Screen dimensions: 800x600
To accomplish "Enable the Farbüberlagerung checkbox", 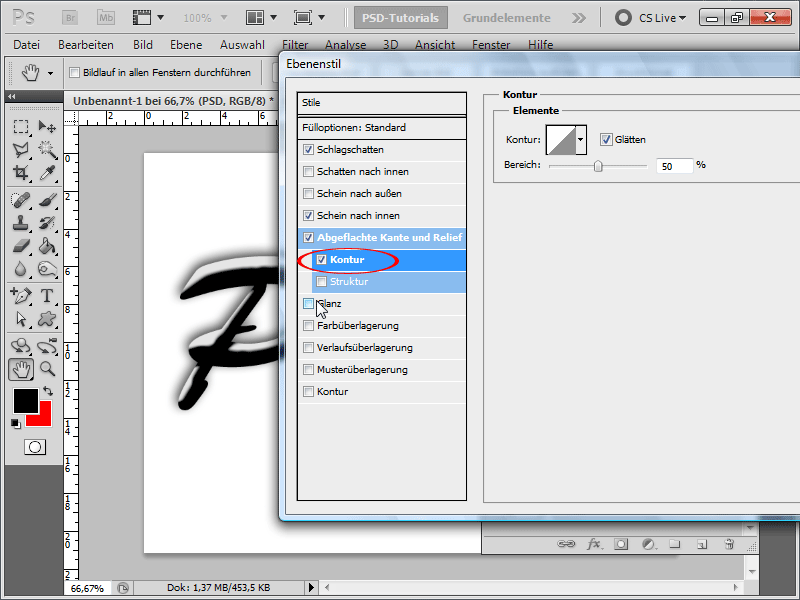I will [x=308, y=326].
